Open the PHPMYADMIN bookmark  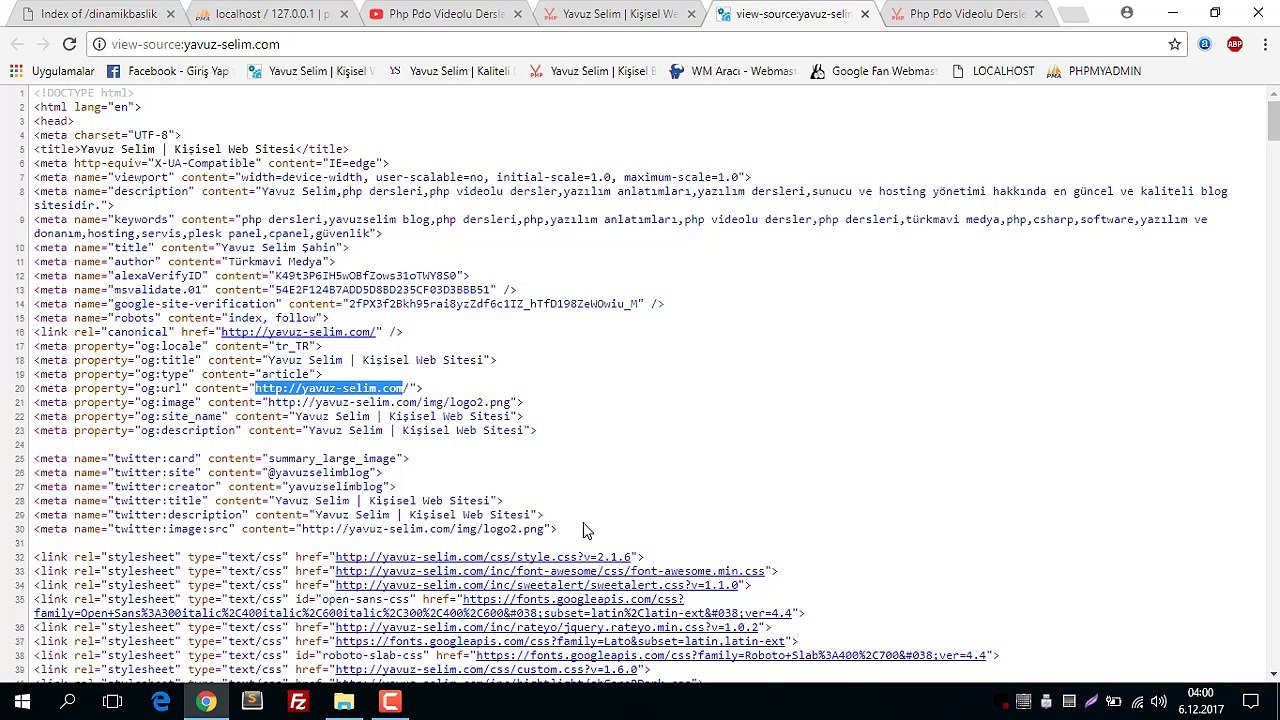pos(1093,71)
